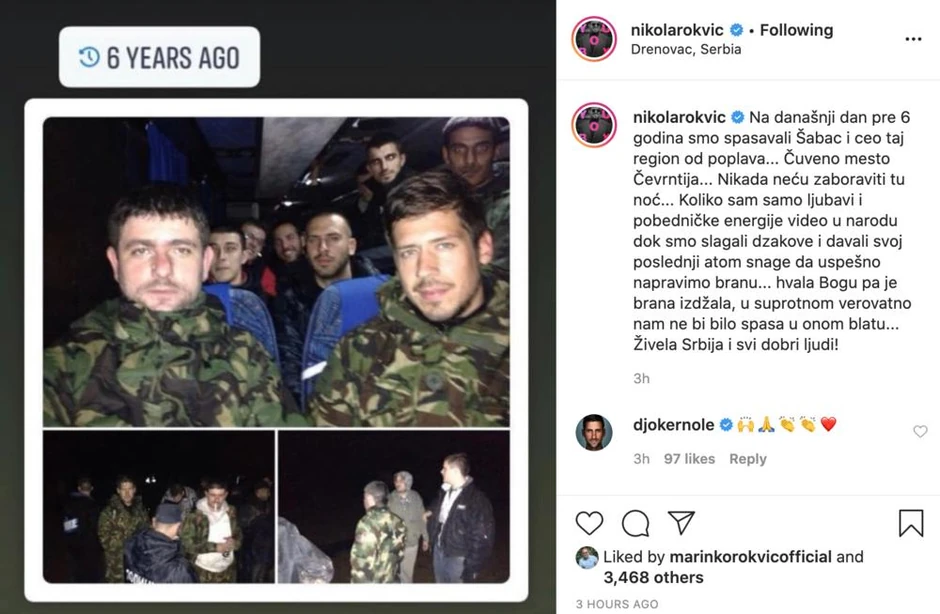Click the clock icon on the 6 Years Ago badge

89,57
